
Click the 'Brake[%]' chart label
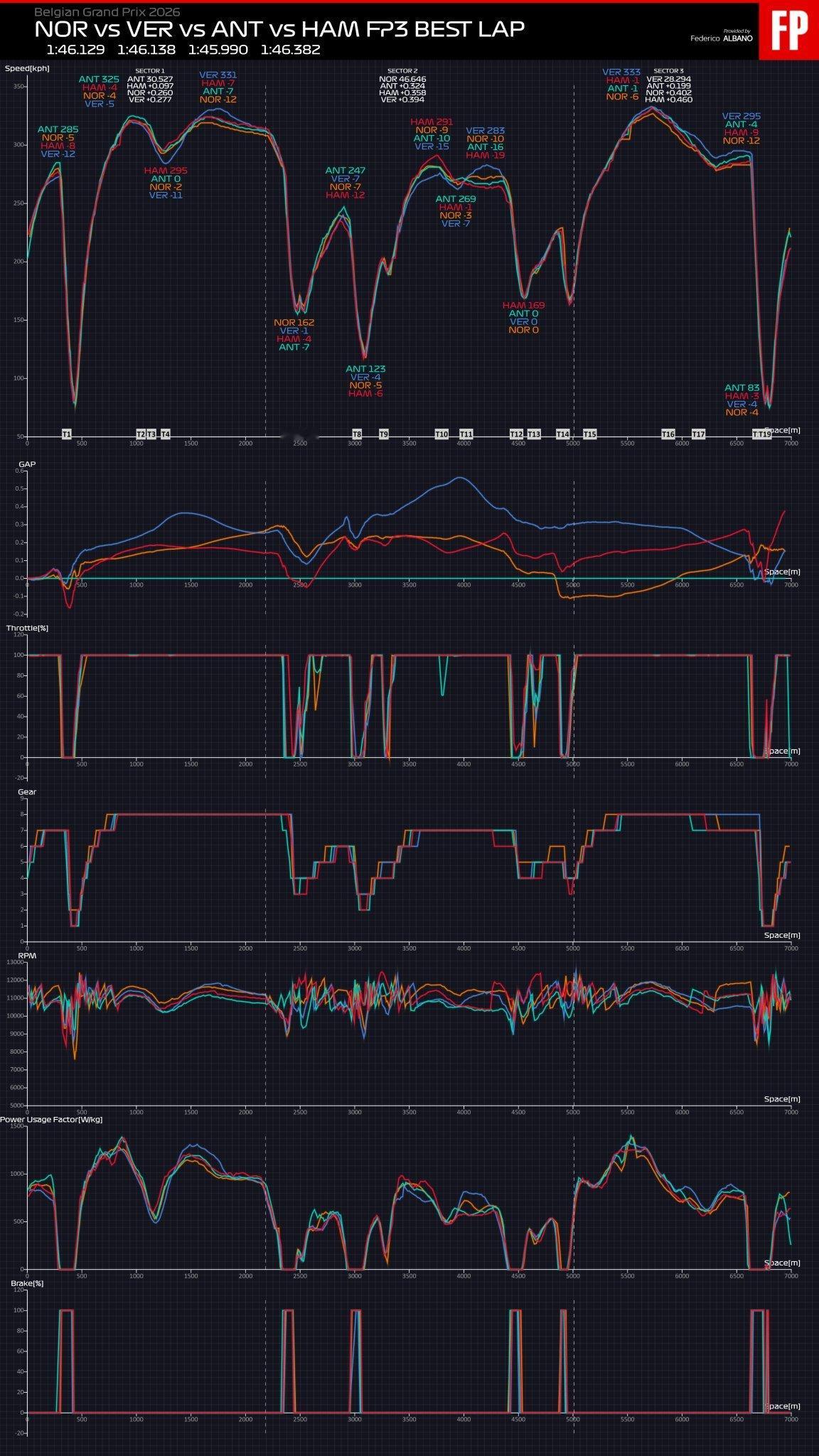tap(27, 1283)
